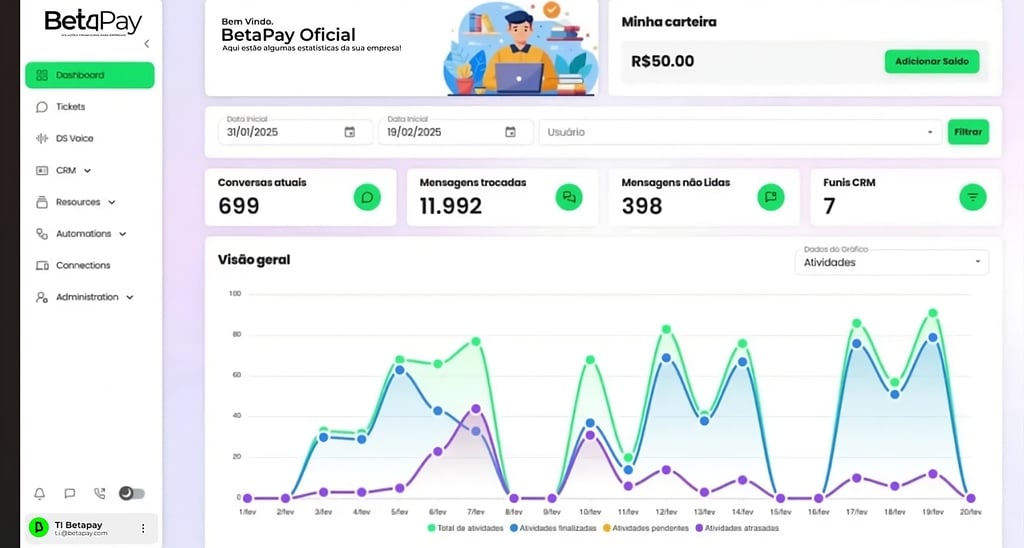Click the Administration user-gear icon

pyautogui.click(x=42, y=297)
